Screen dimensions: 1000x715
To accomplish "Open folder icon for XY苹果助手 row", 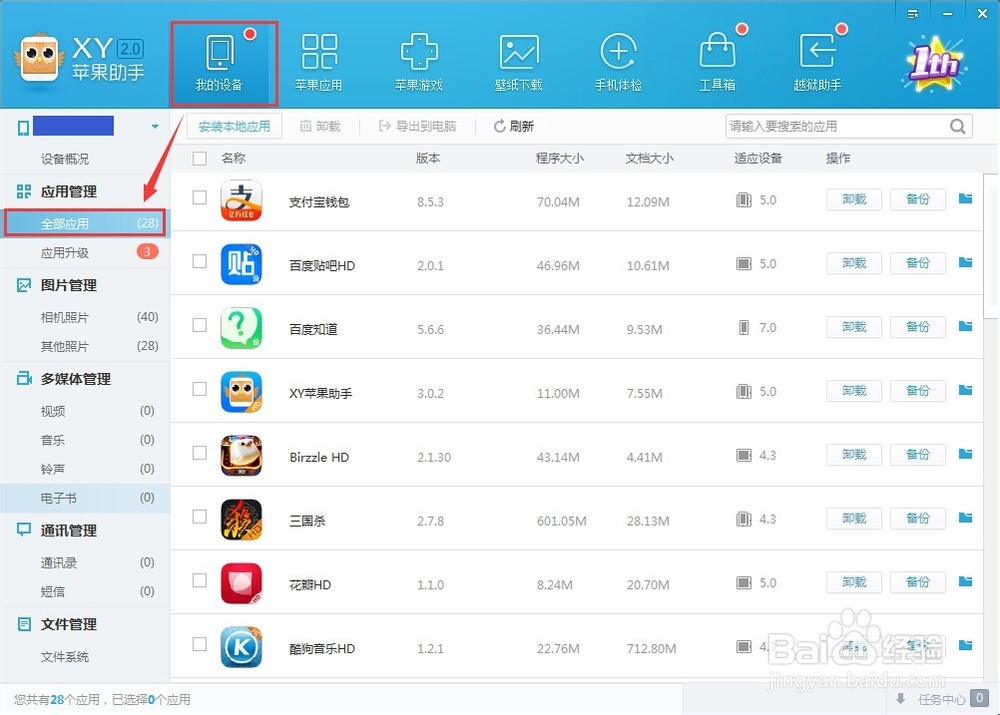I will point(966,390).
